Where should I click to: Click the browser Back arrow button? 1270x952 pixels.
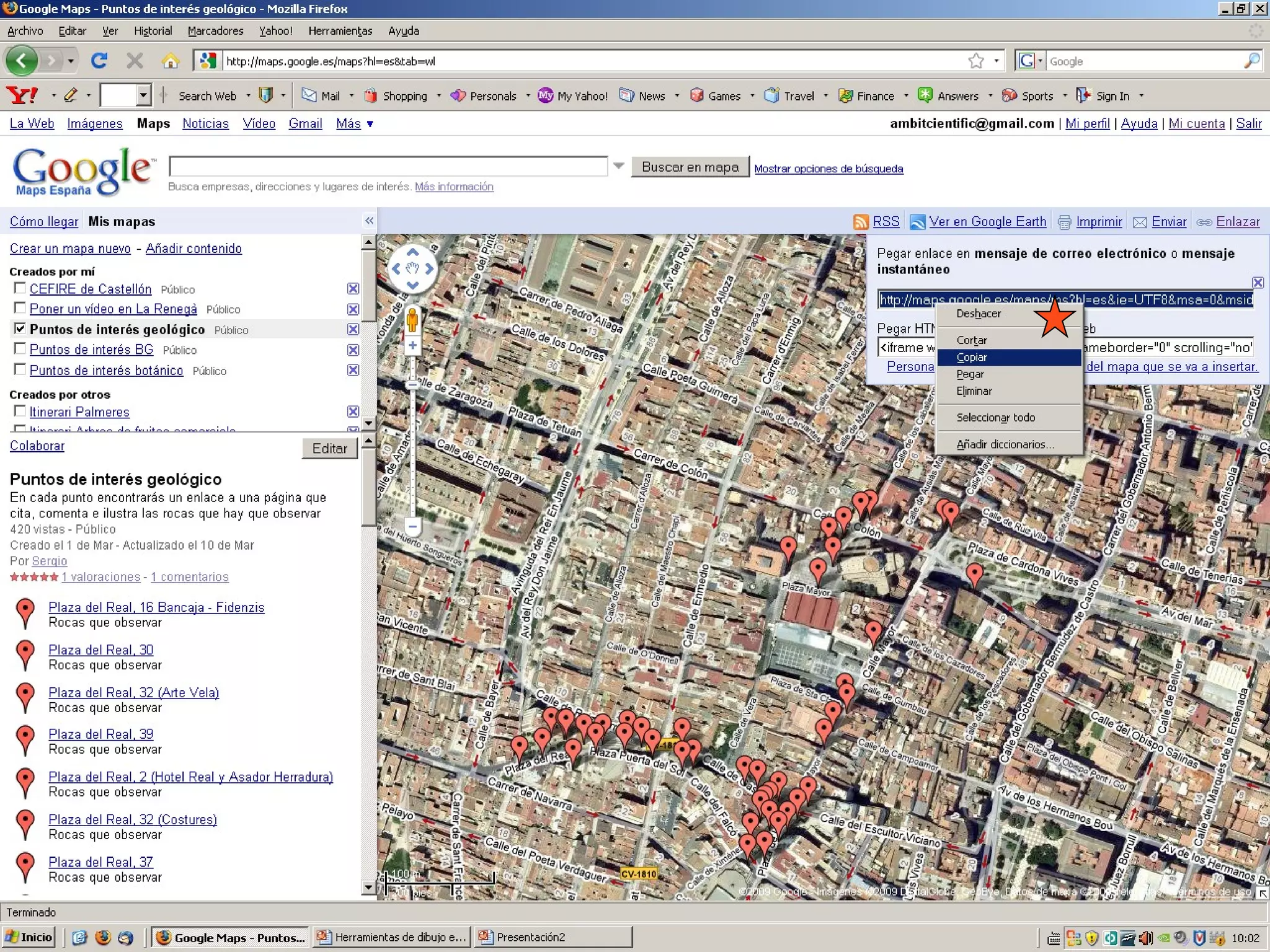click(x=21, y=61)
